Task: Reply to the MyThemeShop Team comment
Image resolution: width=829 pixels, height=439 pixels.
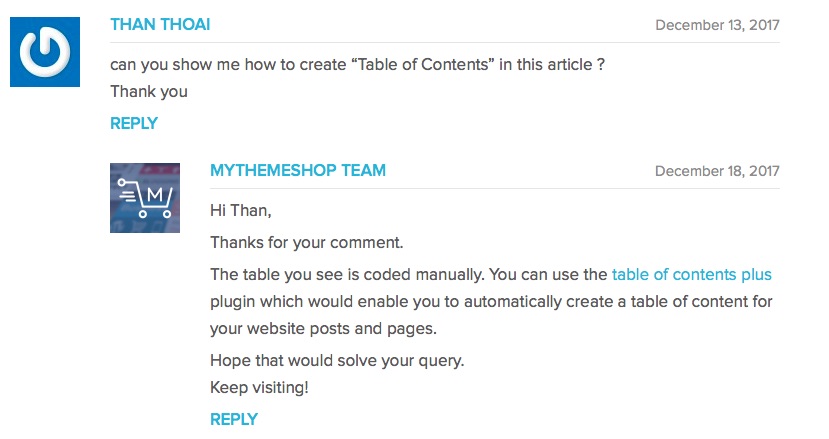Action: (x=234, y=419)
